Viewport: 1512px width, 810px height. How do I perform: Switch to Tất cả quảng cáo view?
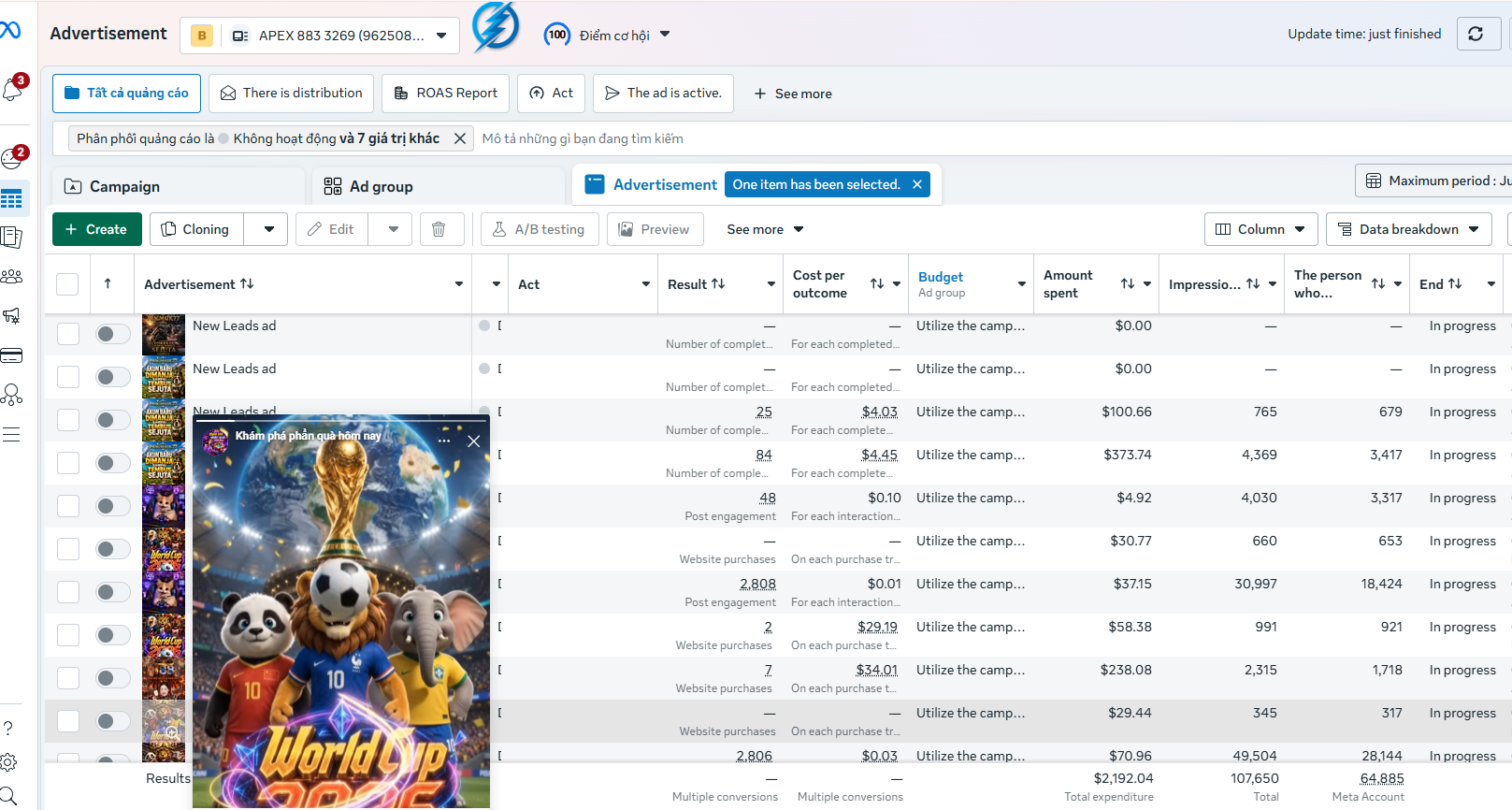tap(126, 93)
